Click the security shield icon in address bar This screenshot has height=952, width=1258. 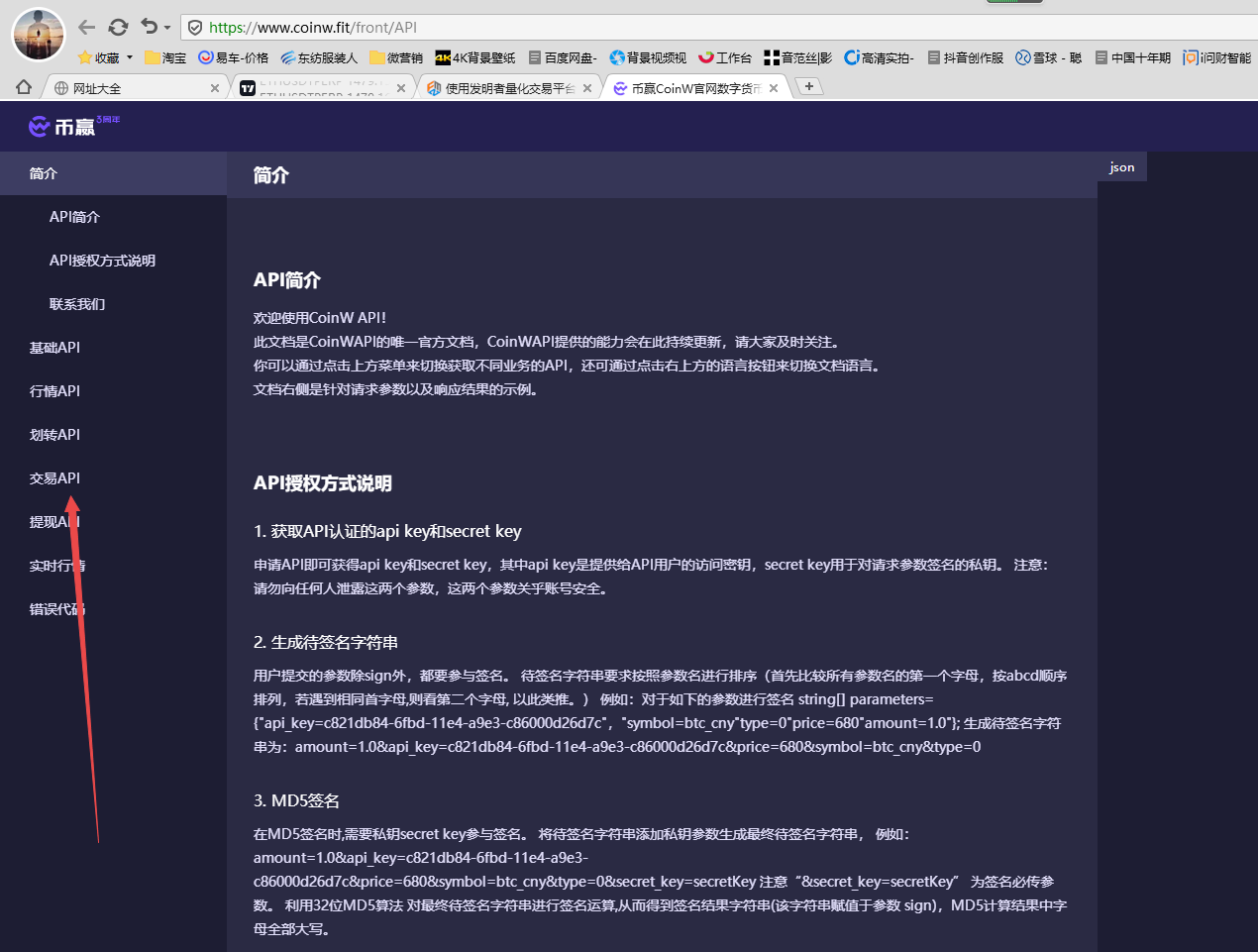point(195,28)
